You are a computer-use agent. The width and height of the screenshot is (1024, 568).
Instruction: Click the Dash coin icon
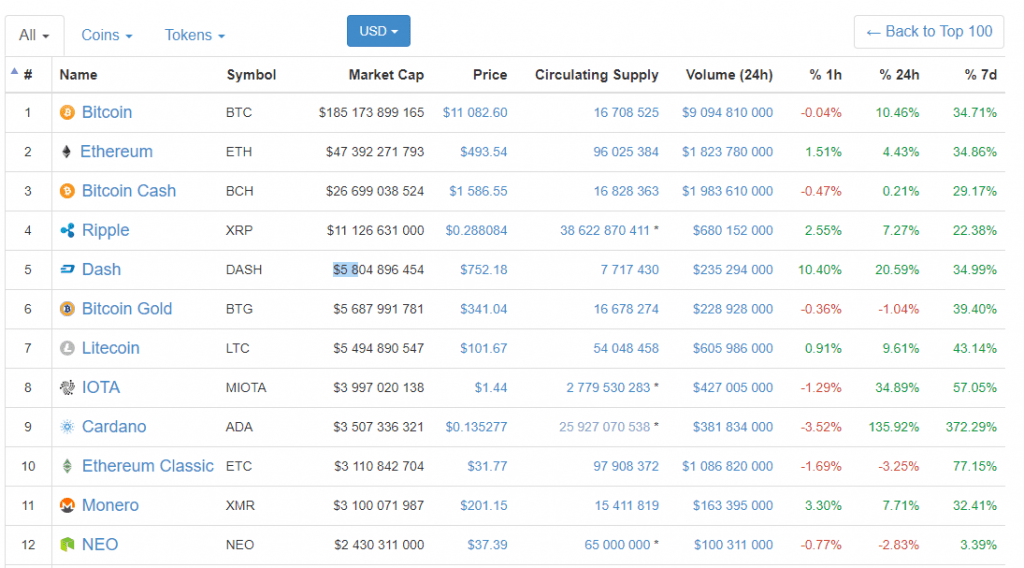(x=68, y=270)
